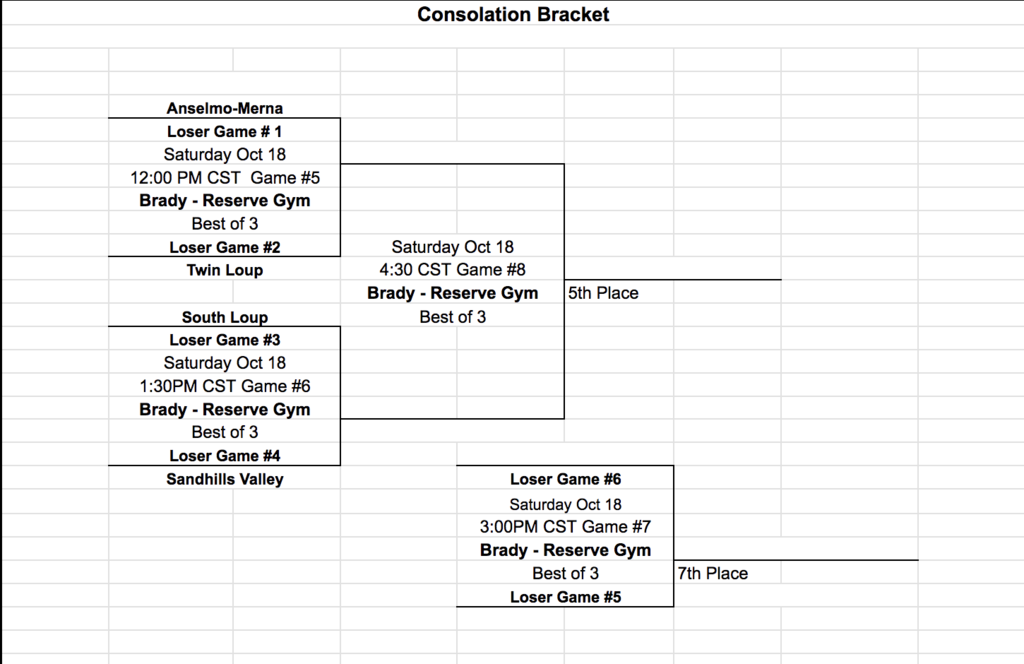Select the 1:30PM CST Game #6 cell

(225, 386)
